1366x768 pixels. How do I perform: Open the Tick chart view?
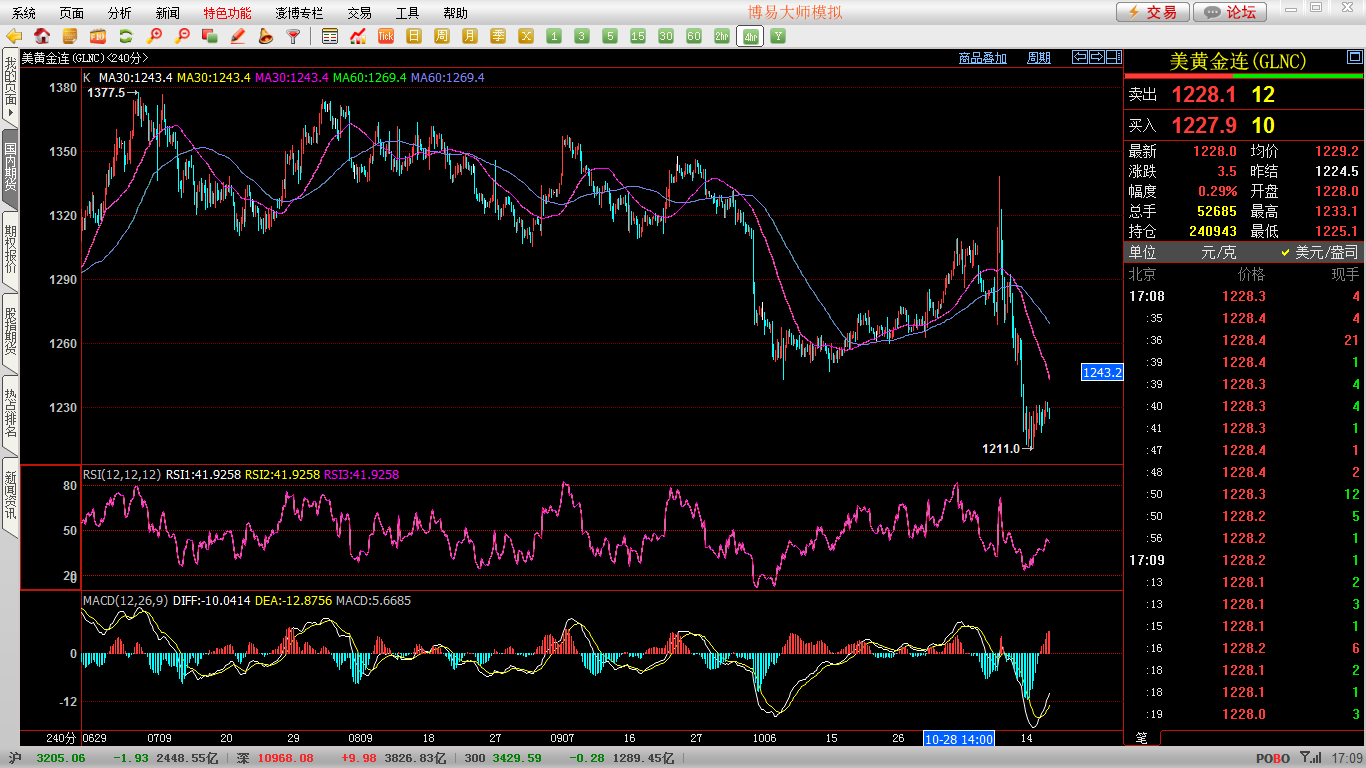coord(386,36)
